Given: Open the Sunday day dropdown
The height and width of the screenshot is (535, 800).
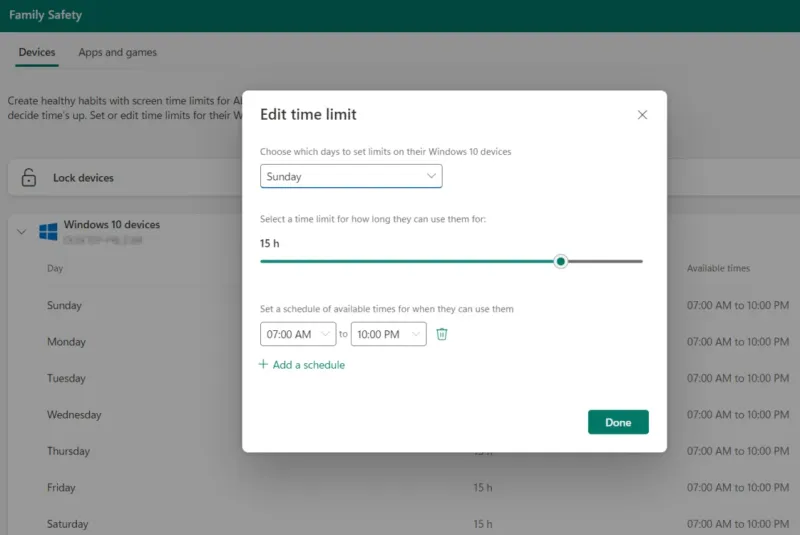Looking at the screenshot, I should pyautogui.click(x=351, y=176).
